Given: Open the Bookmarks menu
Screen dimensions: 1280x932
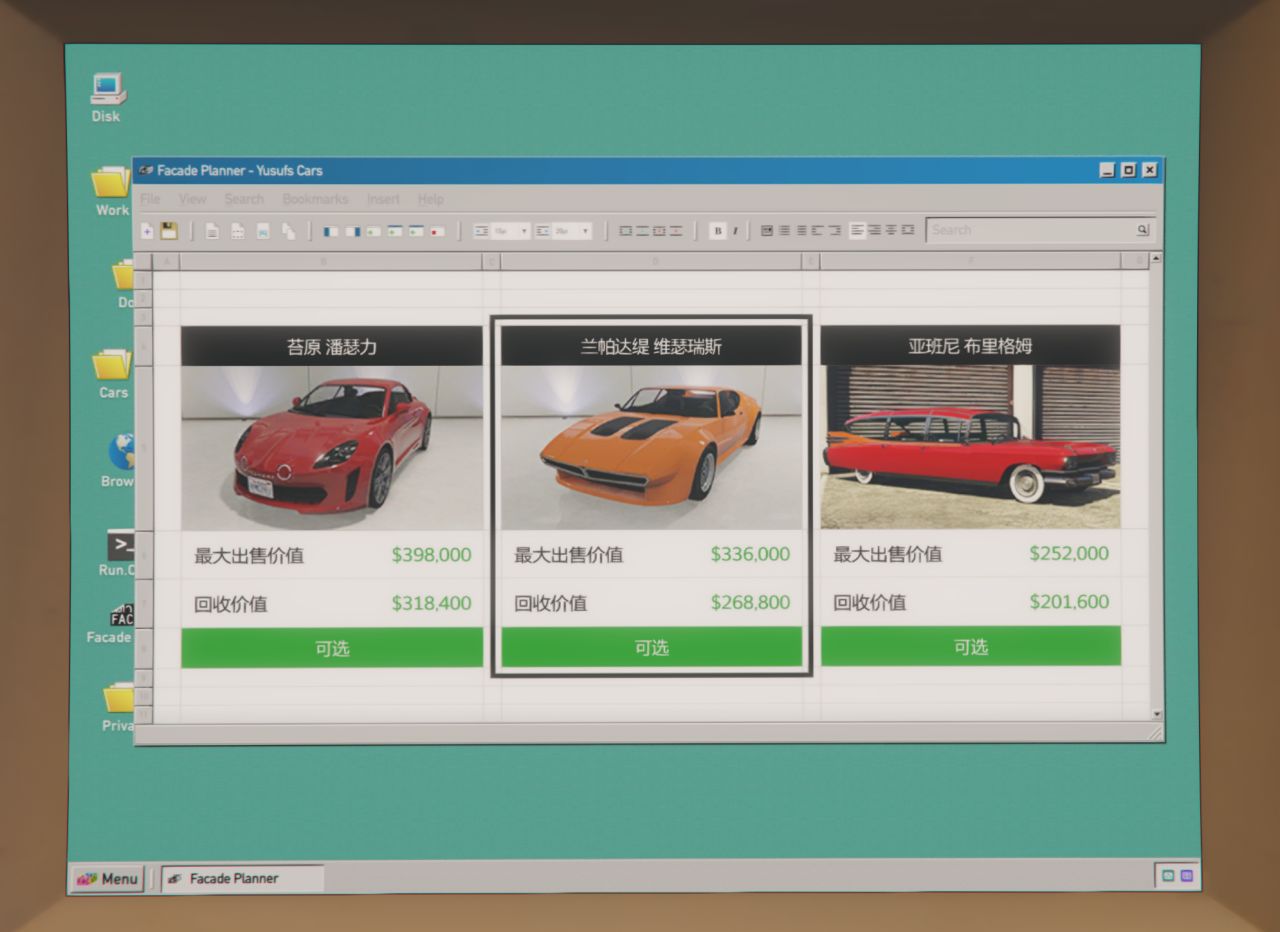Looking at the screenshot, I should point(315,199).
